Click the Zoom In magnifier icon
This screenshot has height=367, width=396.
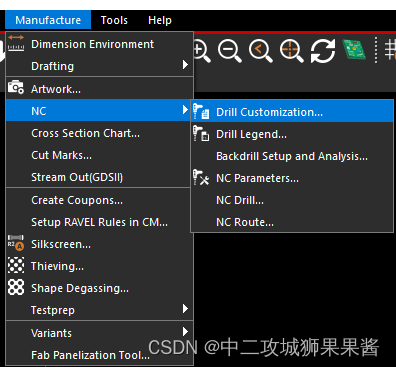tap(202, 51)
